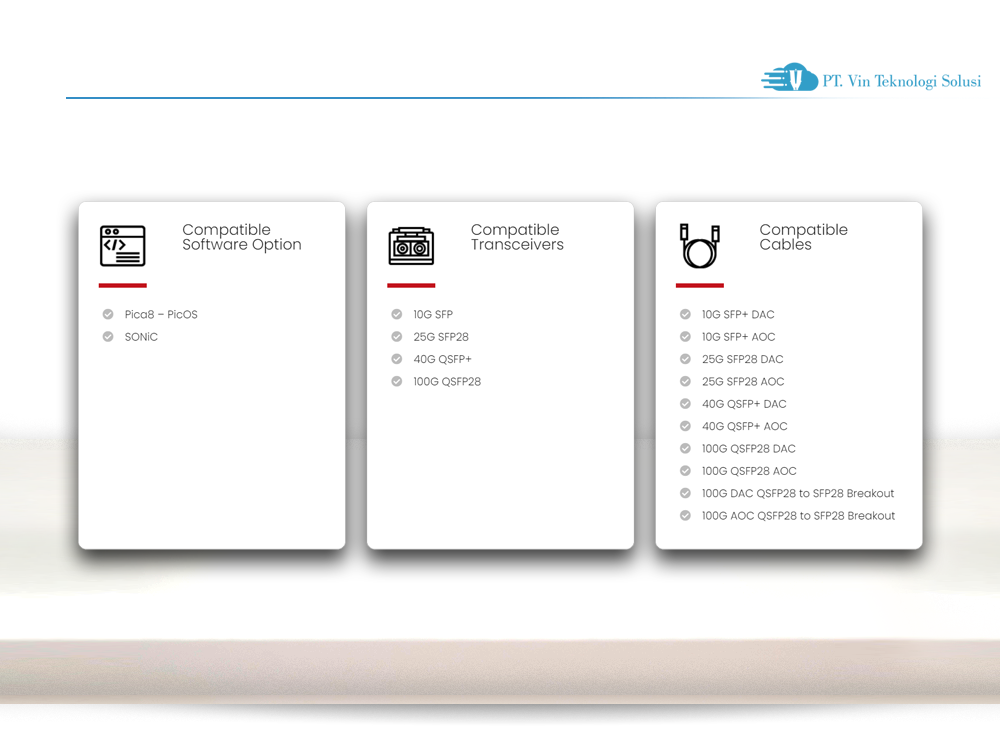Screen dimensions: 1000x750
Task: Select the 40G QSFP+ AOC cable text
Action: [x=745, y=426]
